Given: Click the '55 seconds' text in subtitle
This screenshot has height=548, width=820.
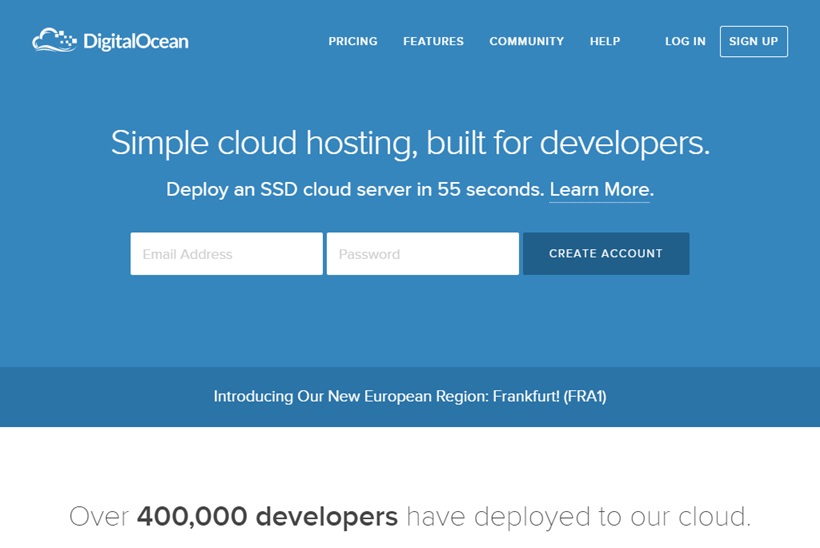Looking at the screenshot, I should [490, 189].
